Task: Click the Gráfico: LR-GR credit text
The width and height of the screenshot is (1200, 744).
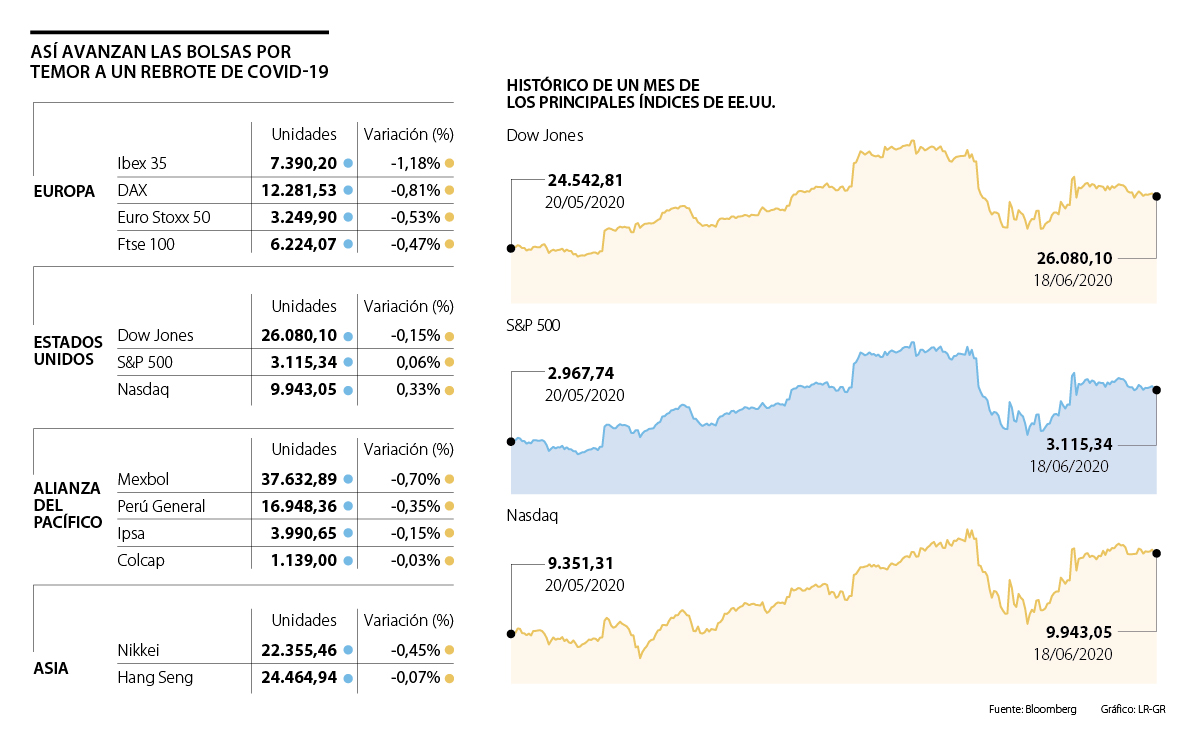Action: (1133, 710)
